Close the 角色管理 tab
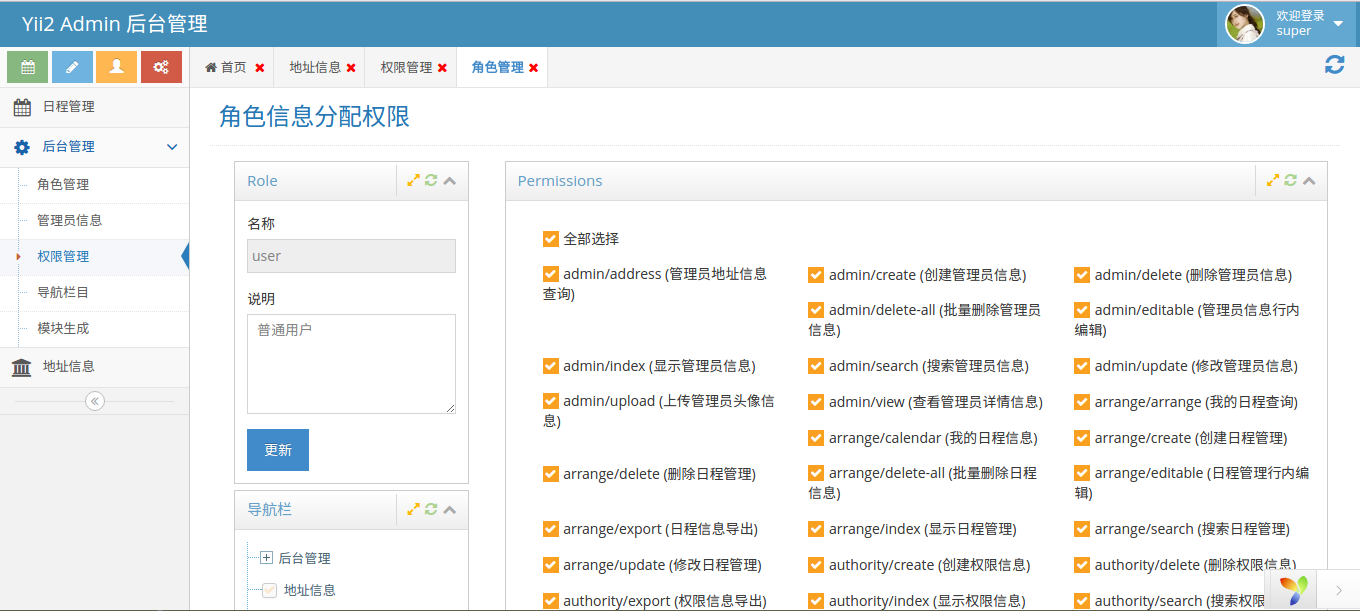Image resolution: width=1360 pixels, height=611 pixels. coord(533,68)
